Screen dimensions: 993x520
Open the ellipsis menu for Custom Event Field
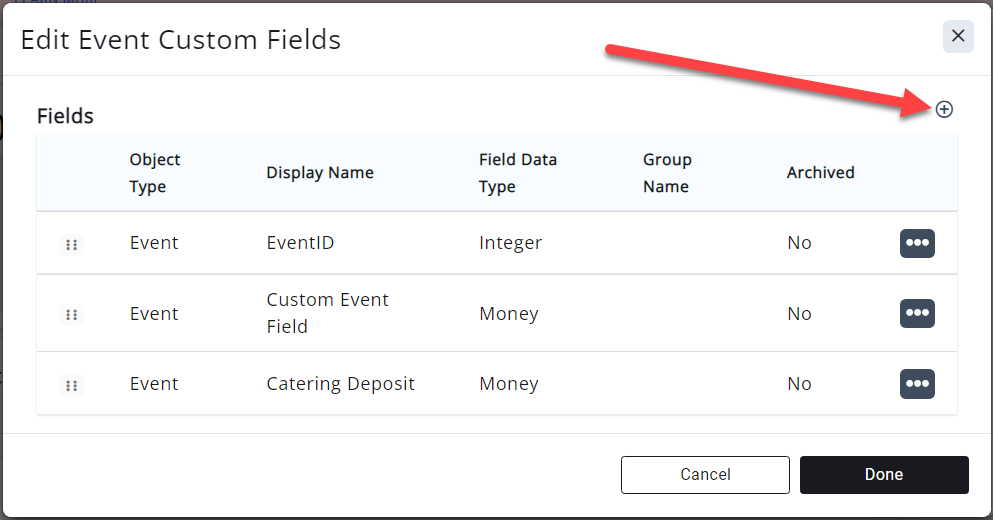coord(917,313)
